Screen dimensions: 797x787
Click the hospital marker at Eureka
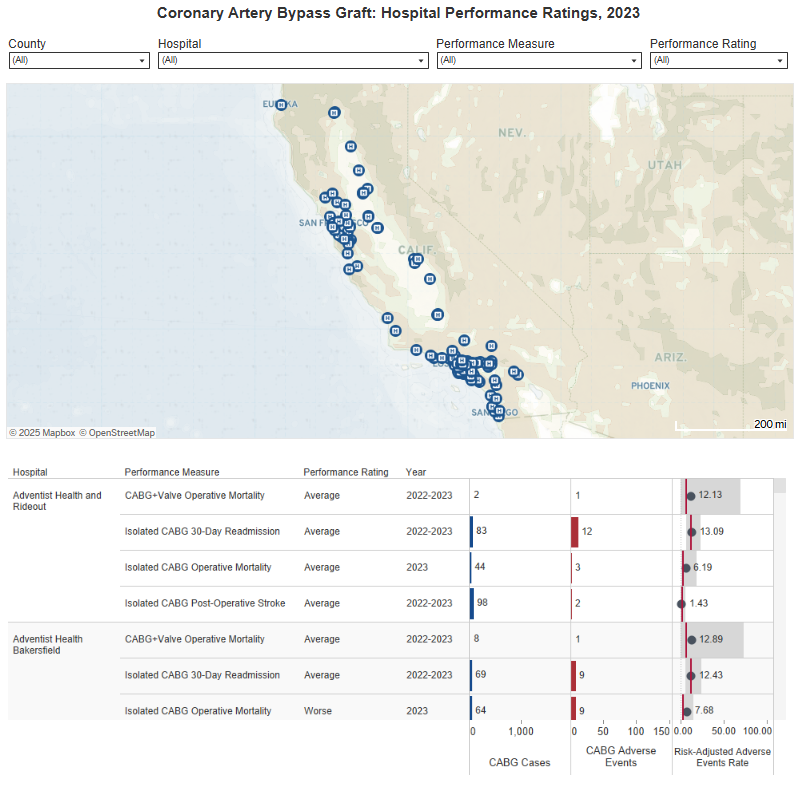point(282,104)
